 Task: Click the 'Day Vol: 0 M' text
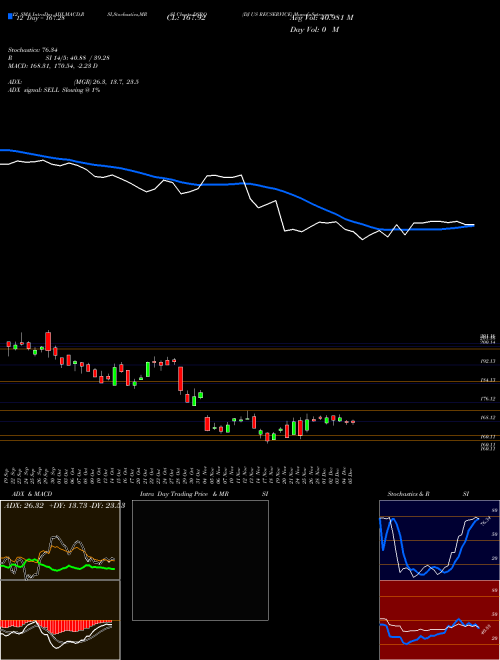pos(314,30)
